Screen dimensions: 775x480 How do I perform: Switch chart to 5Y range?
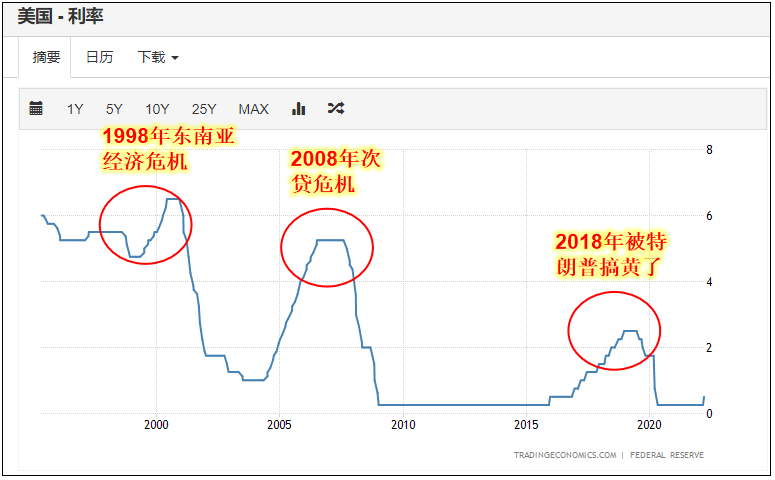[114, 109]
